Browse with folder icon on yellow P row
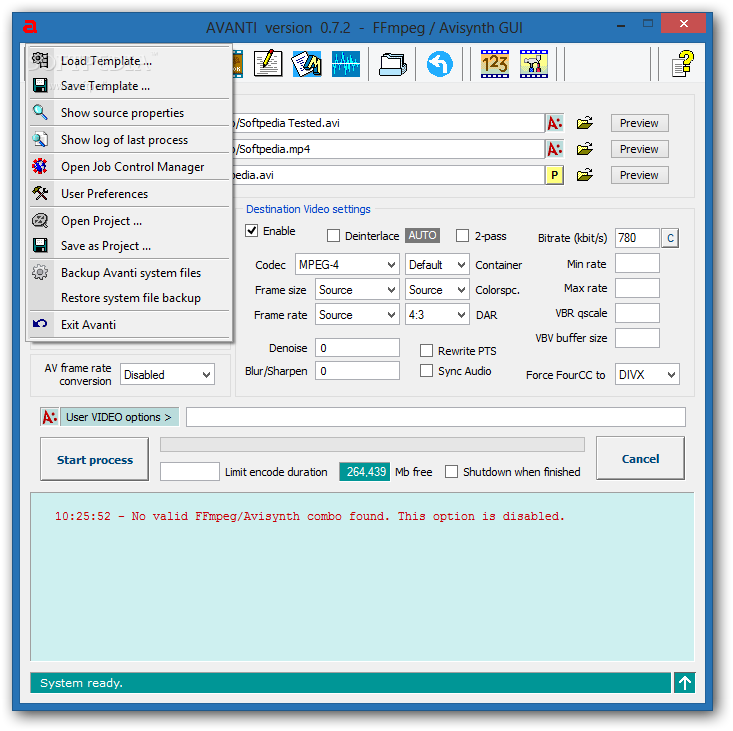Image resolution: width=733 pixels, height=731 pixels. 584,175
